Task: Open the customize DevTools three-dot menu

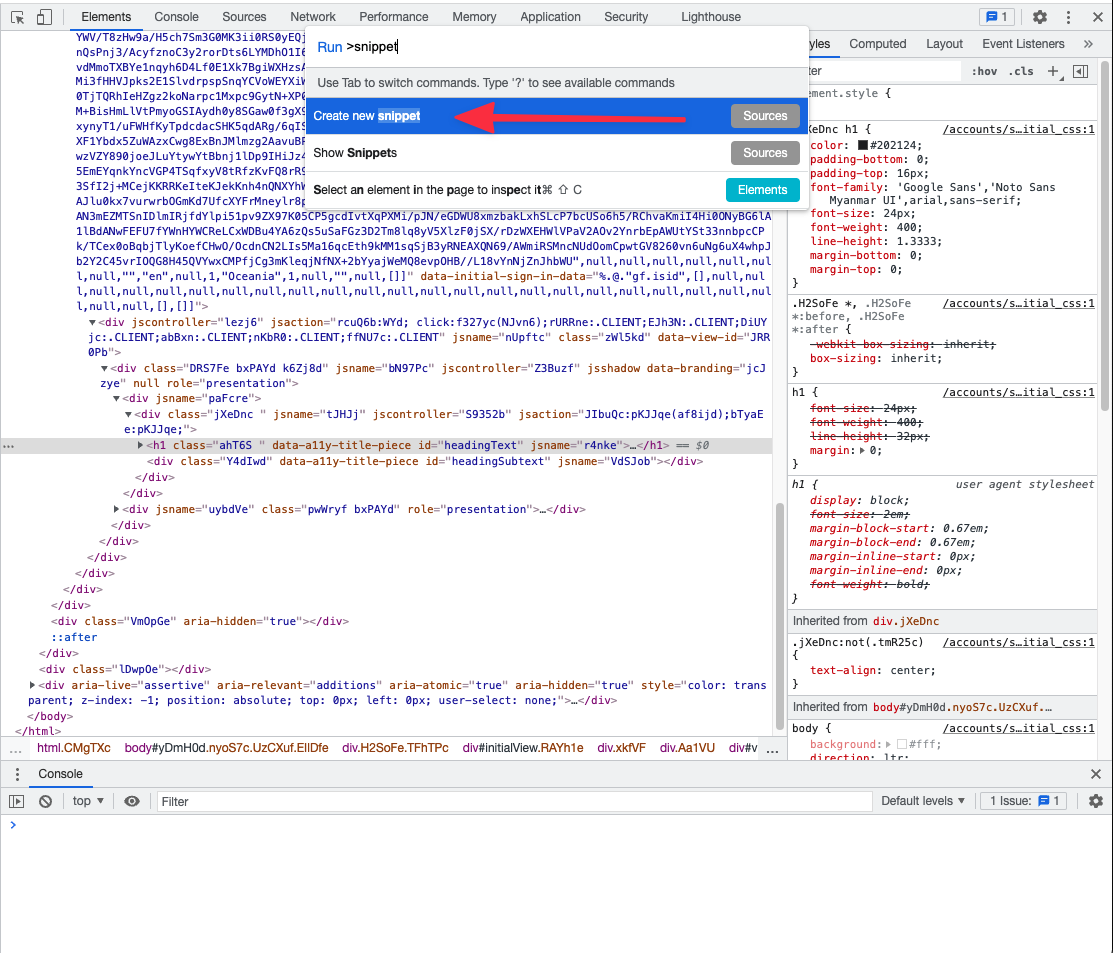Action: (1070, 17)
